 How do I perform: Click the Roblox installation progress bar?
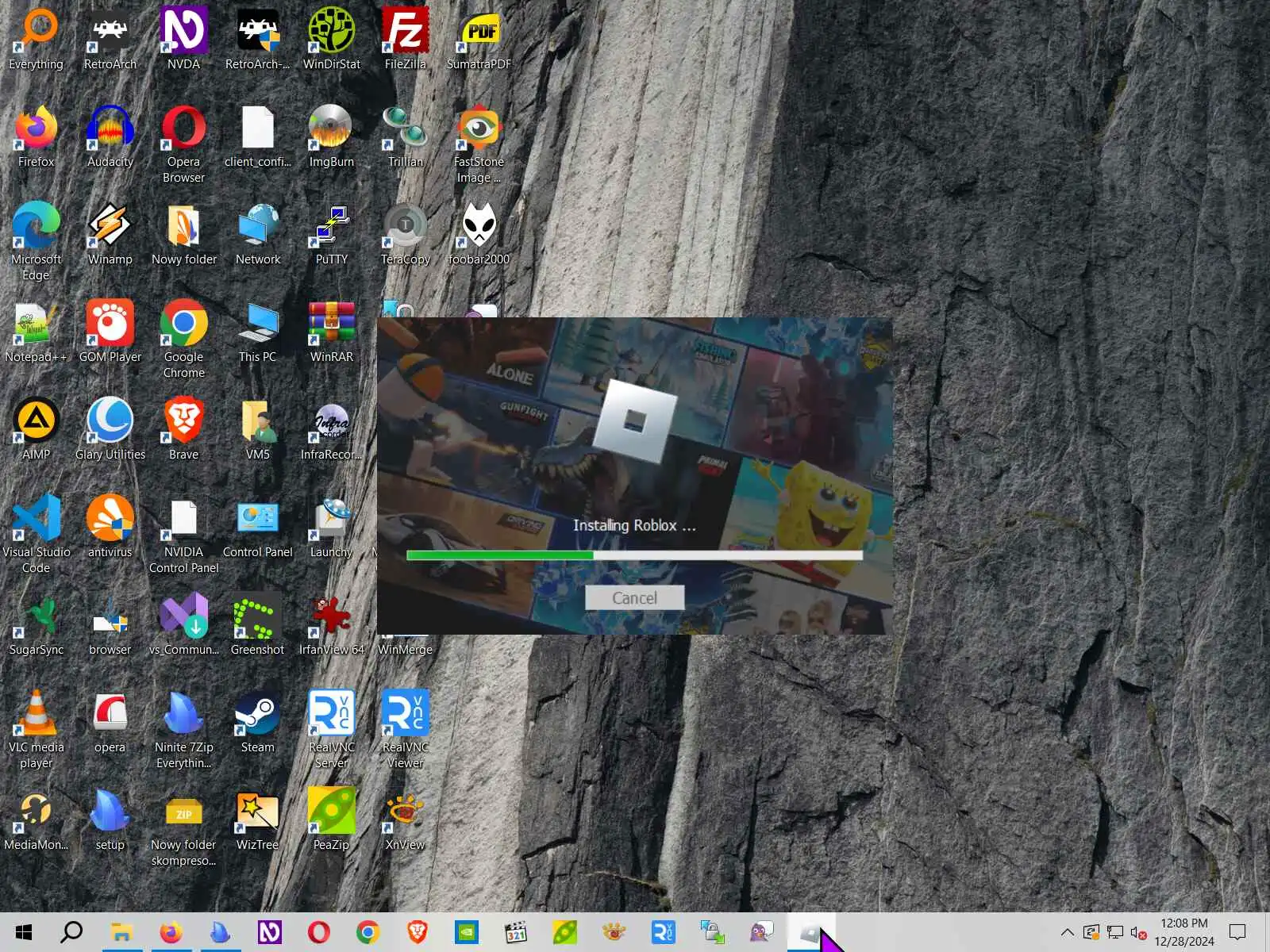tap(634, 555)
